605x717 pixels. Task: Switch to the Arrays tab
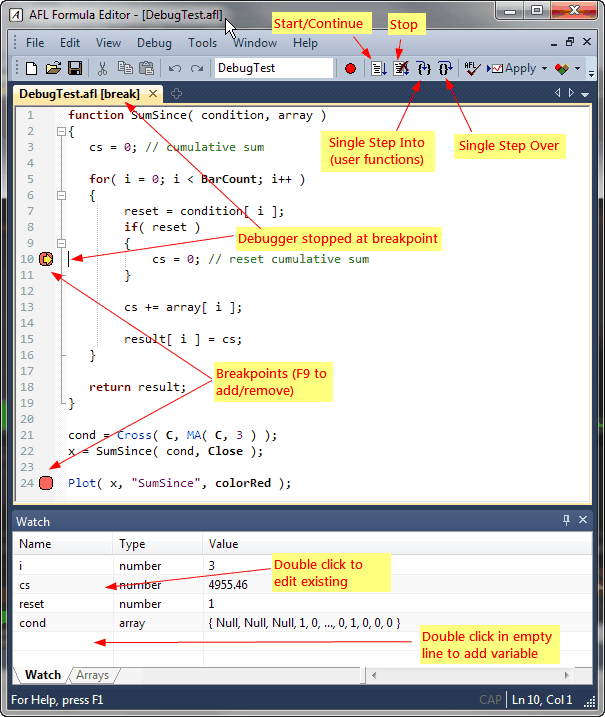[x=92, y=675]
